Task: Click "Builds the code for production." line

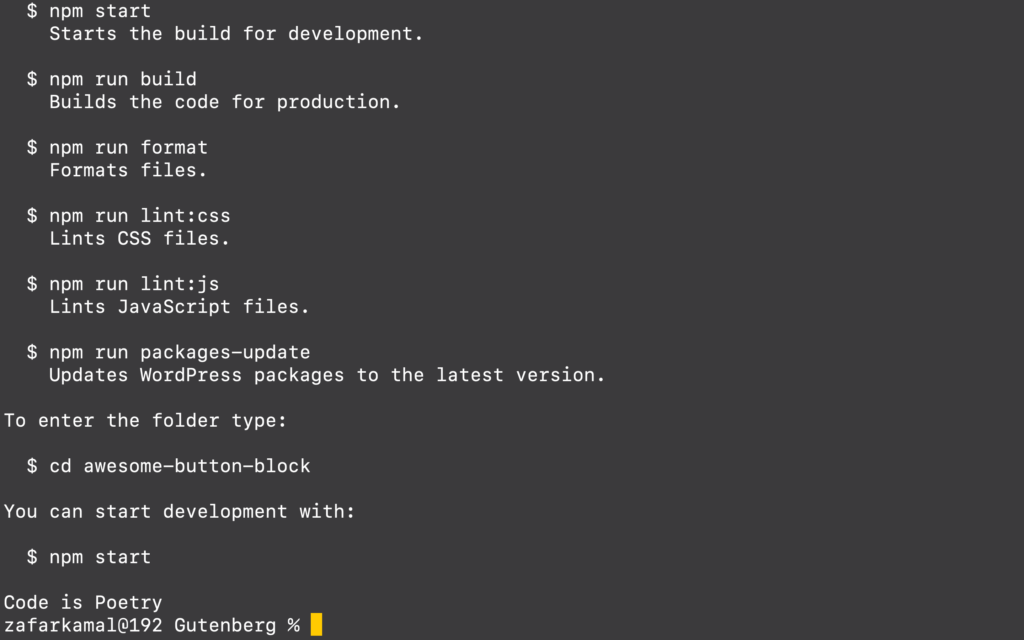Action: (x=225, y=102)
